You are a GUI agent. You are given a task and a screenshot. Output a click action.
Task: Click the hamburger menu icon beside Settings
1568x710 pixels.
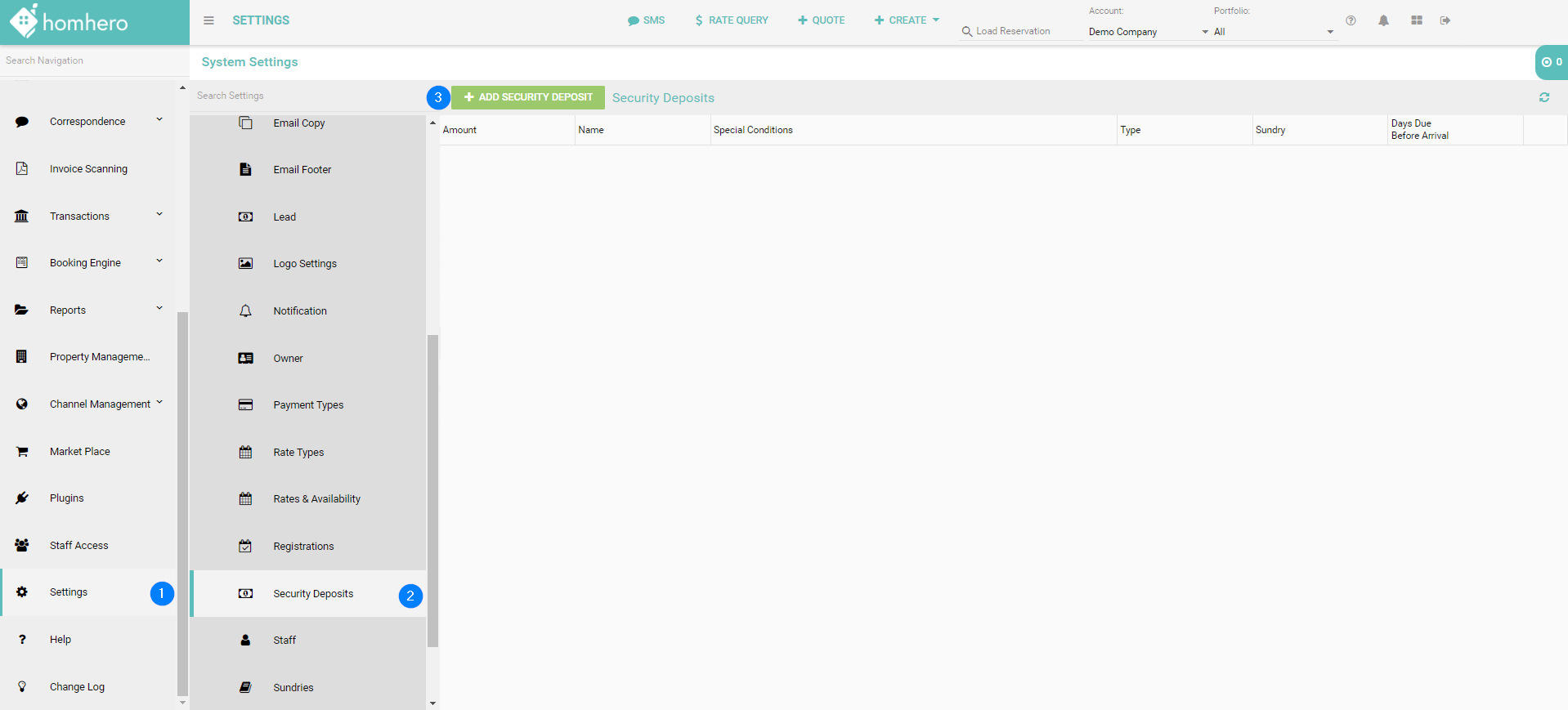(208, 20)
